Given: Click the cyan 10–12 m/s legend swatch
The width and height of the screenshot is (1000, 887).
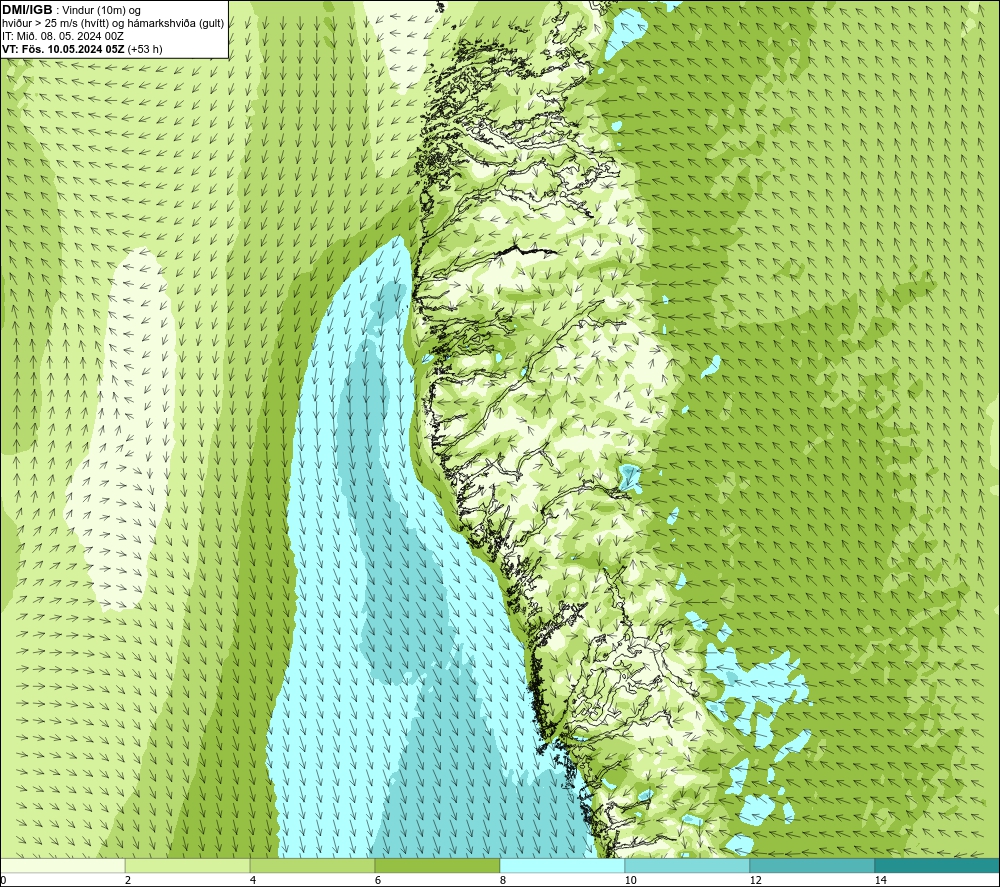Looking at the screenshot, I should (688, 865).
